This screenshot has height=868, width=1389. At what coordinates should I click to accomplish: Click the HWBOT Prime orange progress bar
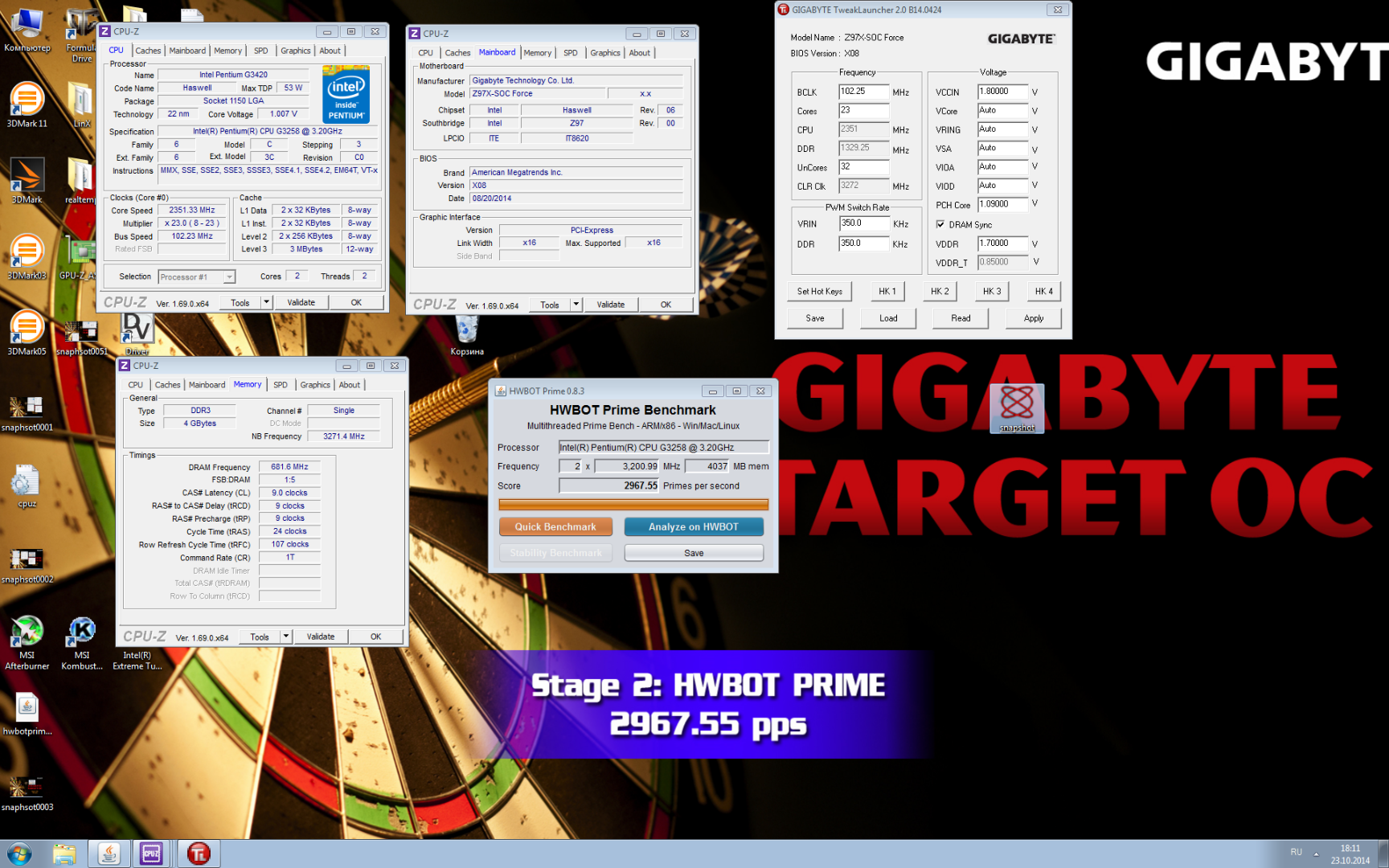pyautogui.click(x=633, y=505)
